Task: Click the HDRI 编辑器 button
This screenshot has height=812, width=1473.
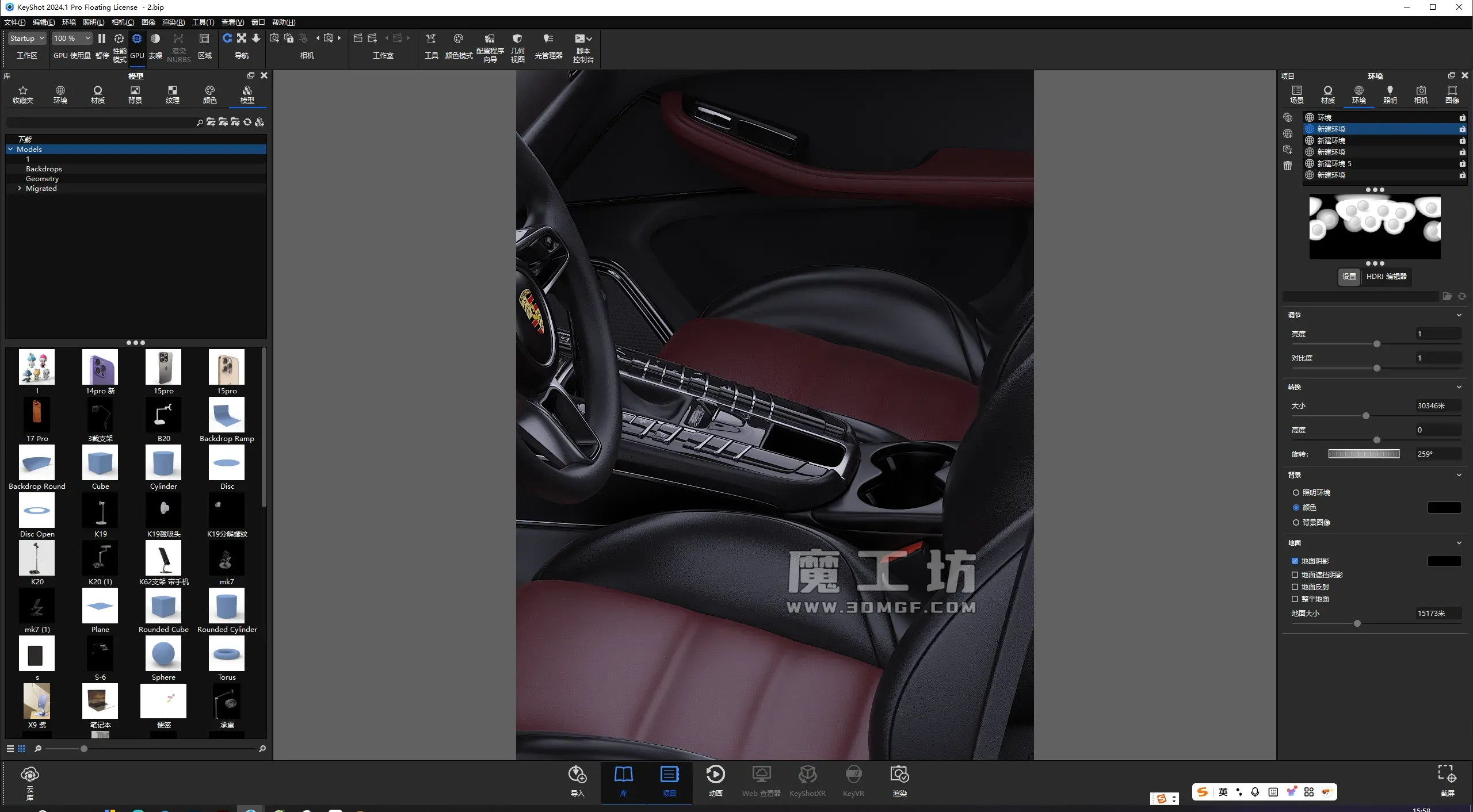Action: point(1386,277)
